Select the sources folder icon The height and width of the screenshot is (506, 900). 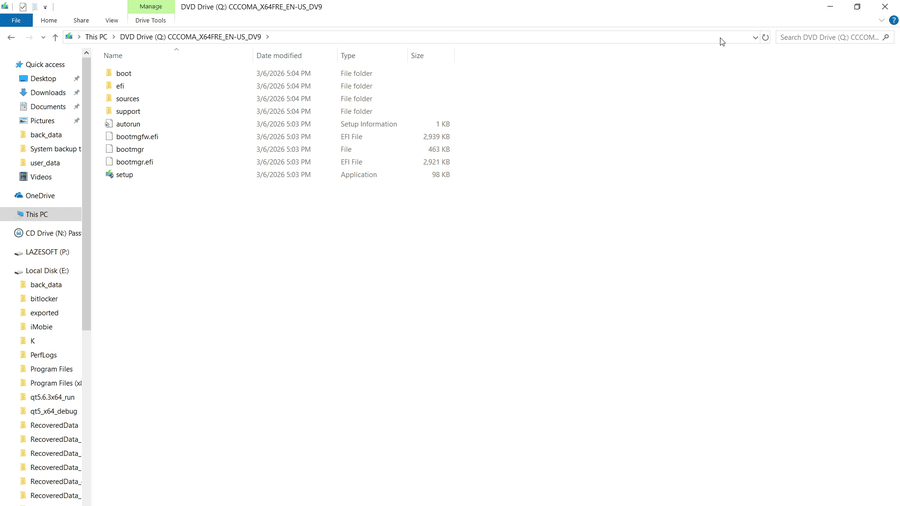pyautogui.click(x=109, y=98)
